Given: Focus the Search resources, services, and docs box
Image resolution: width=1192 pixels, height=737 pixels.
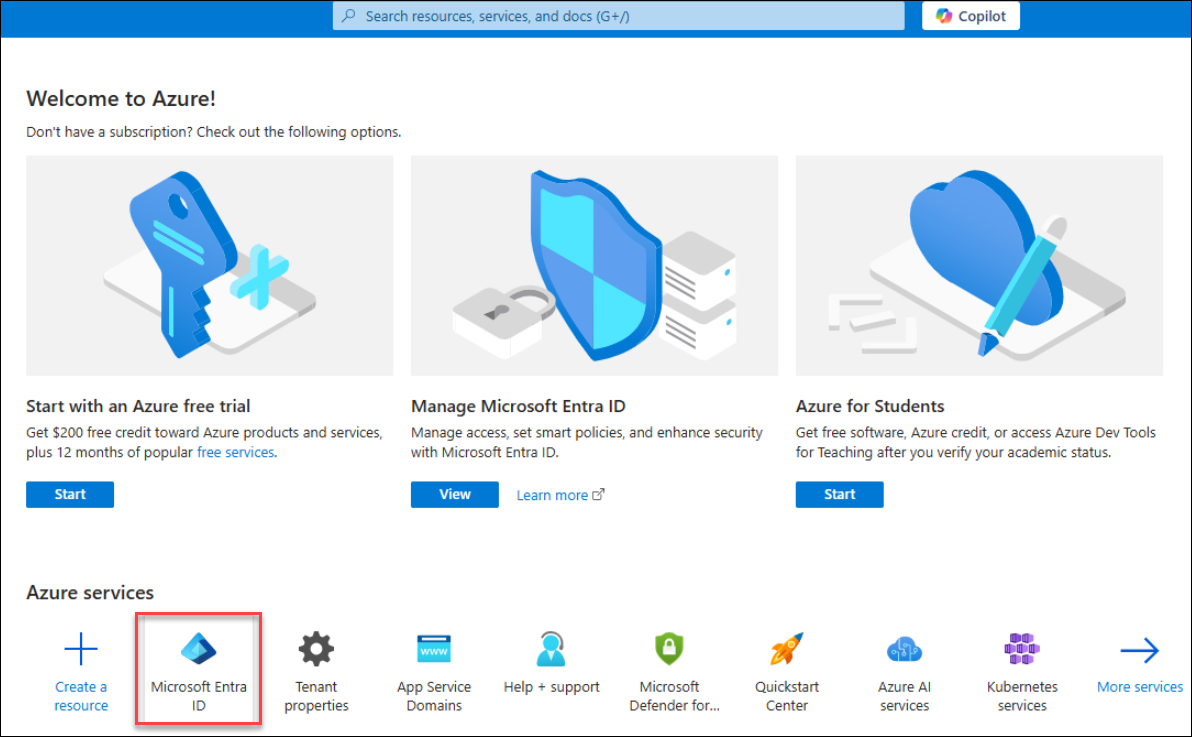Looking at the screenshot, I should pyautogui.click(x=619, y=16).
